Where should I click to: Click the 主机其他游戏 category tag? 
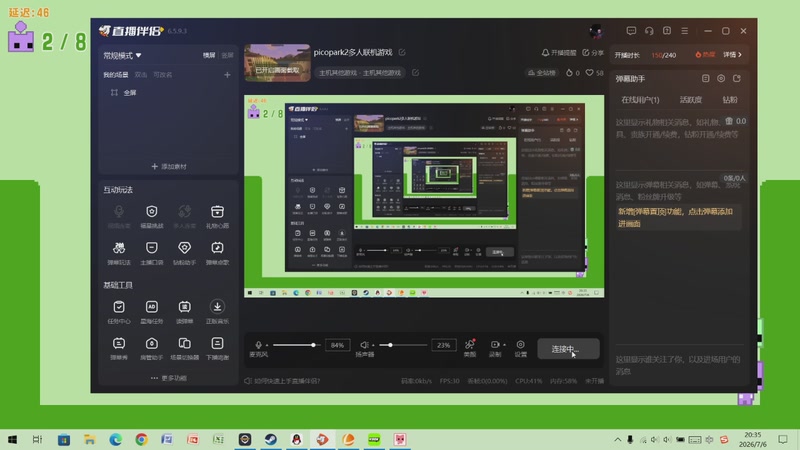coord(360,73)
